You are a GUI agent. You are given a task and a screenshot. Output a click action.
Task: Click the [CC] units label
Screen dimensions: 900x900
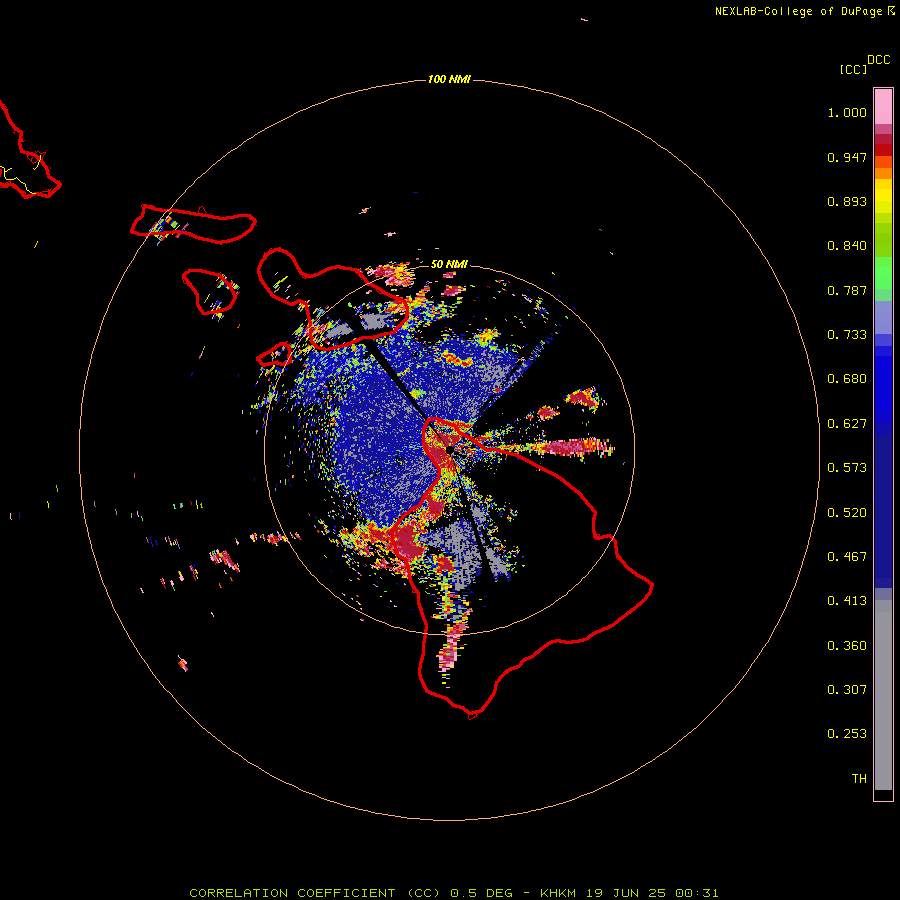(853, 69)
